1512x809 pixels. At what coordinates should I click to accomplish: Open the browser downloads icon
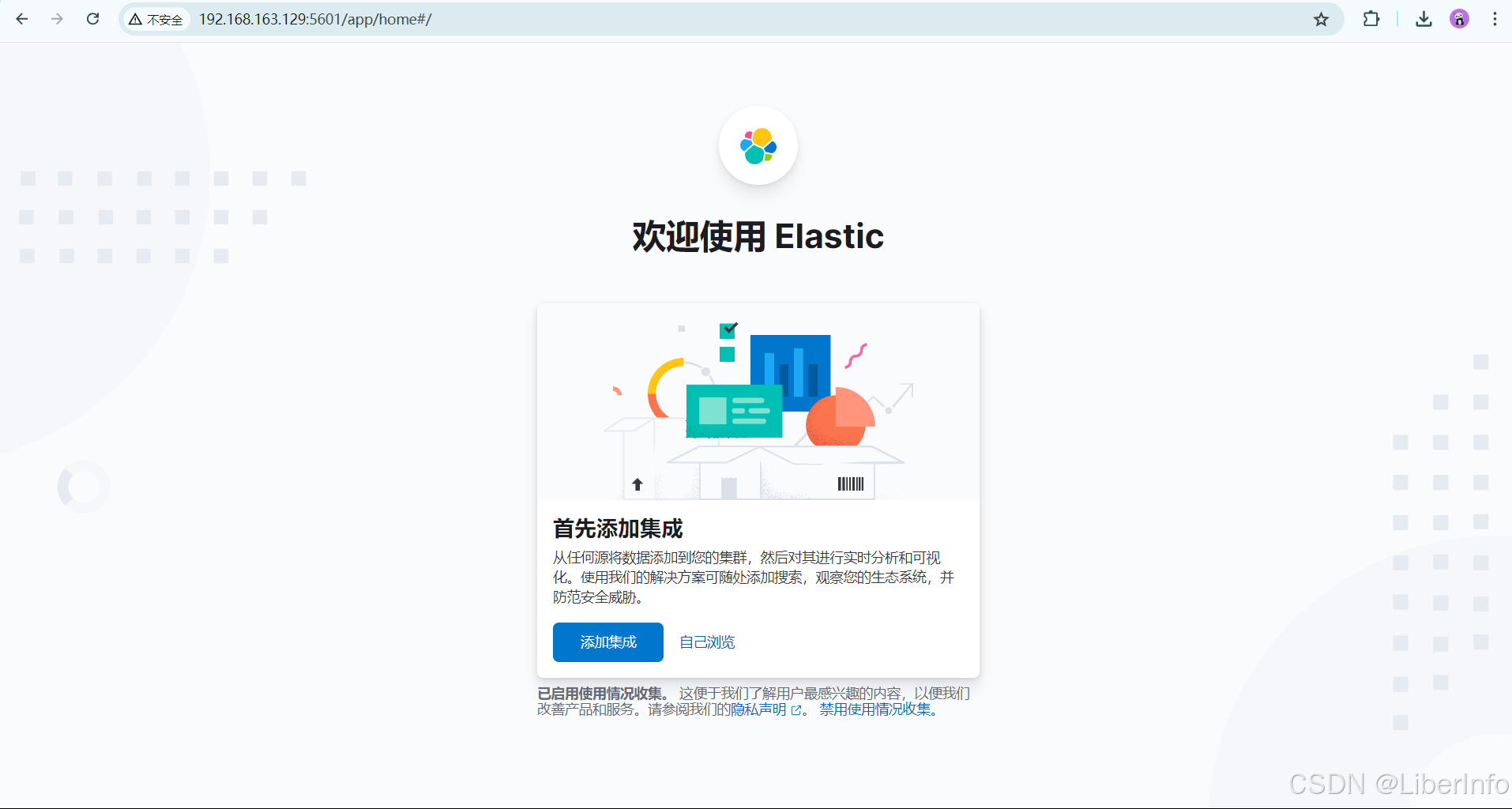[1424, 19]
